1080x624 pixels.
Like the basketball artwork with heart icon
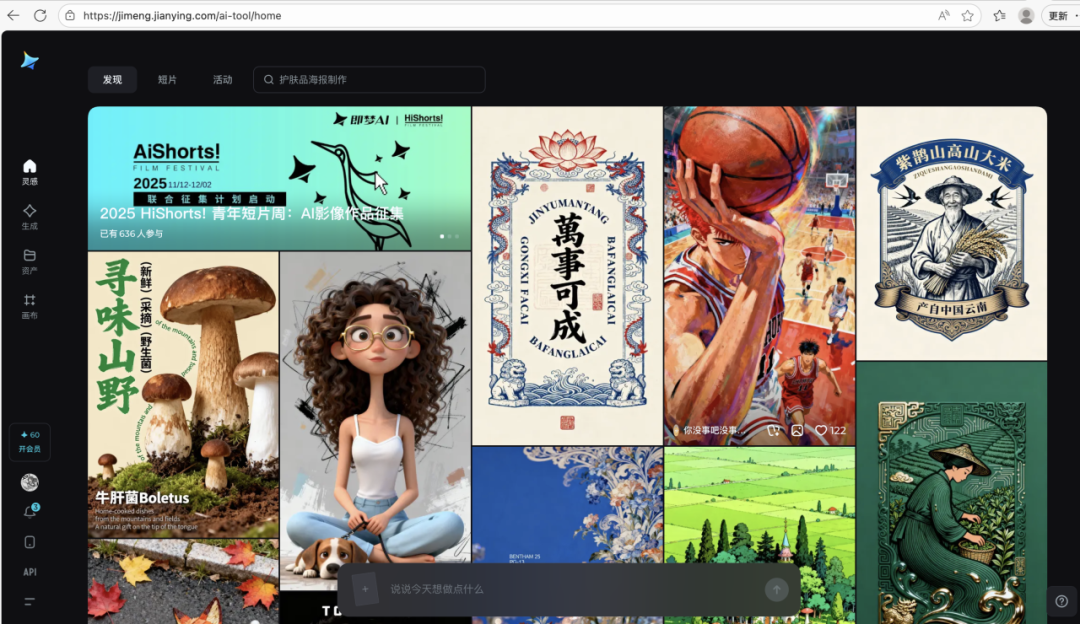coord(821,430)
